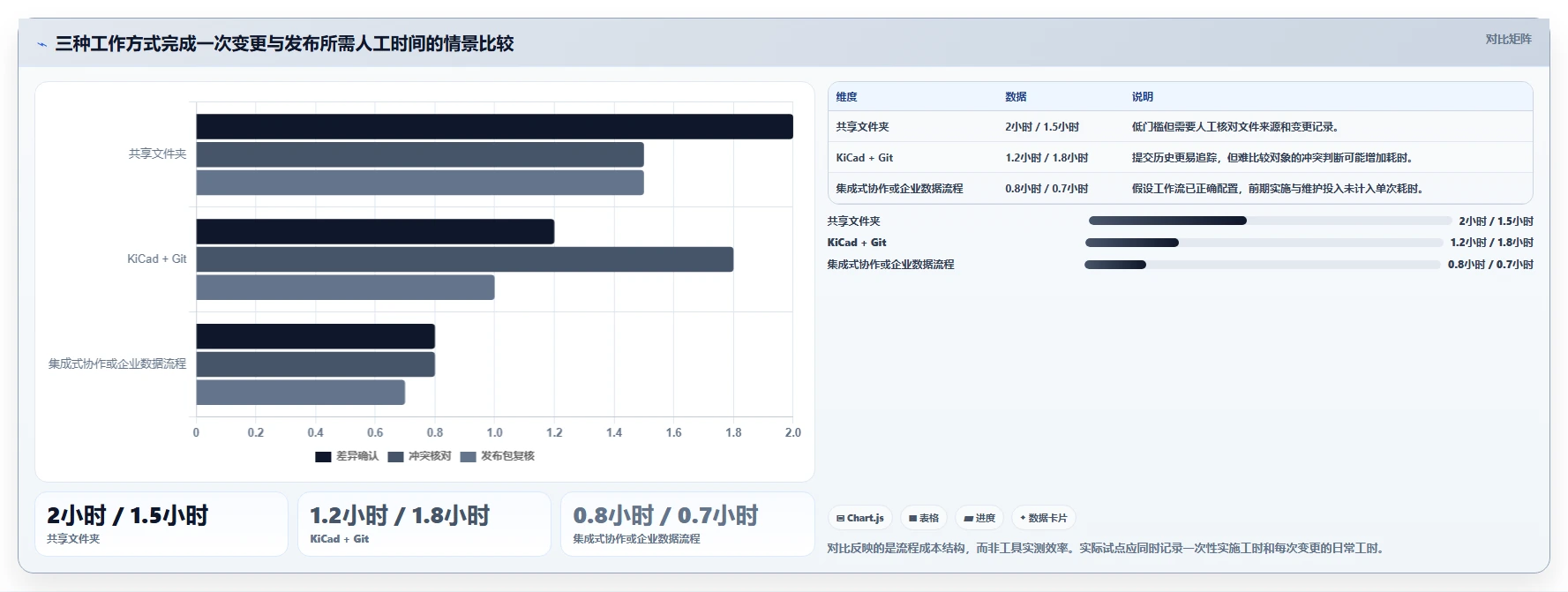The image size is (1568, 592).
Task: Click the KiCad + Git progress bar
Action: [x=1264, y=243]
